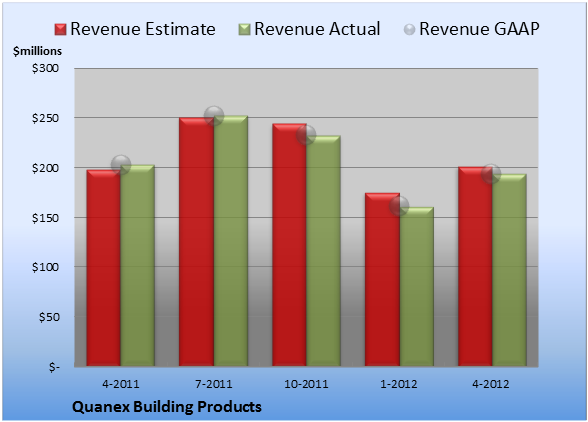Select the "Revenue Actual" legend label

click(317, 29)
